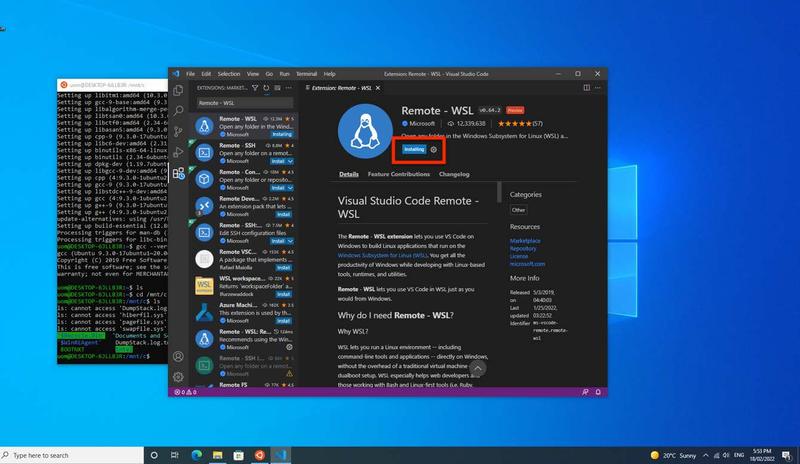Open notifications bell in status bar

598,392
